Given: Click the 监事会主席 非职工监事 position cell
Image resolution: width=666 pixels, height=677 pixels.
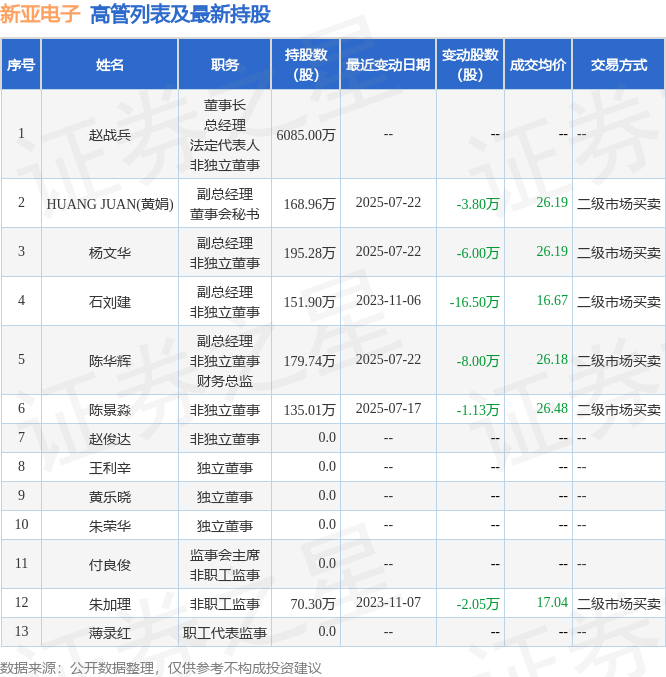Looking at the screenshot, I should point(225,565).
